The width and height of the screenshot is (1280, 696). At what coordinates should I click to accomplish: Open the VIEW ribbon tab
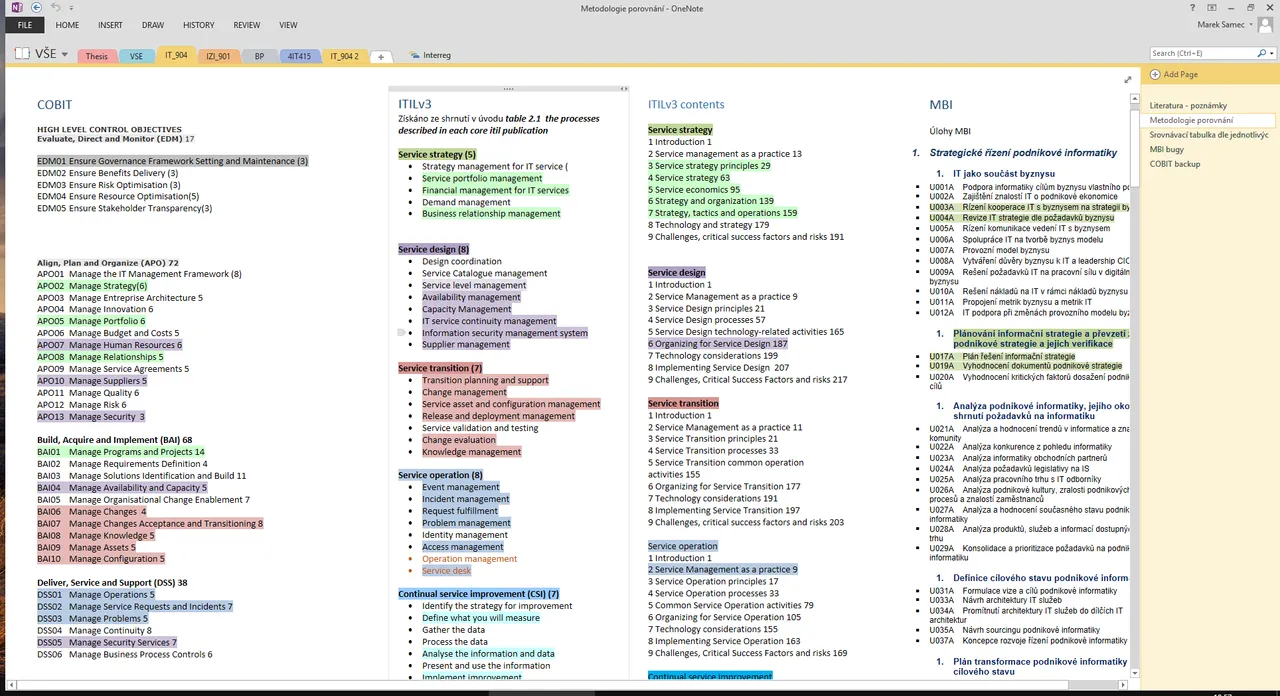(288, 25)
